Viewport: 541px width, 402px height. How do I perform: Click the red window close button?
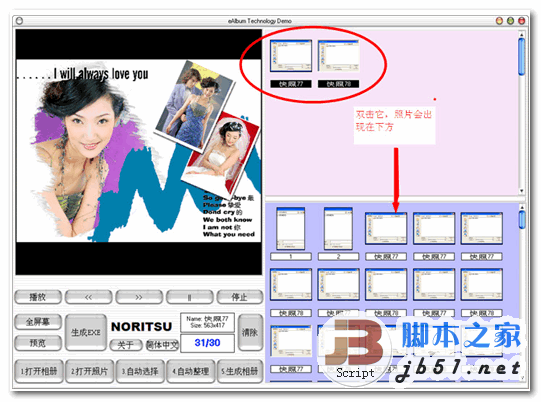522,21
